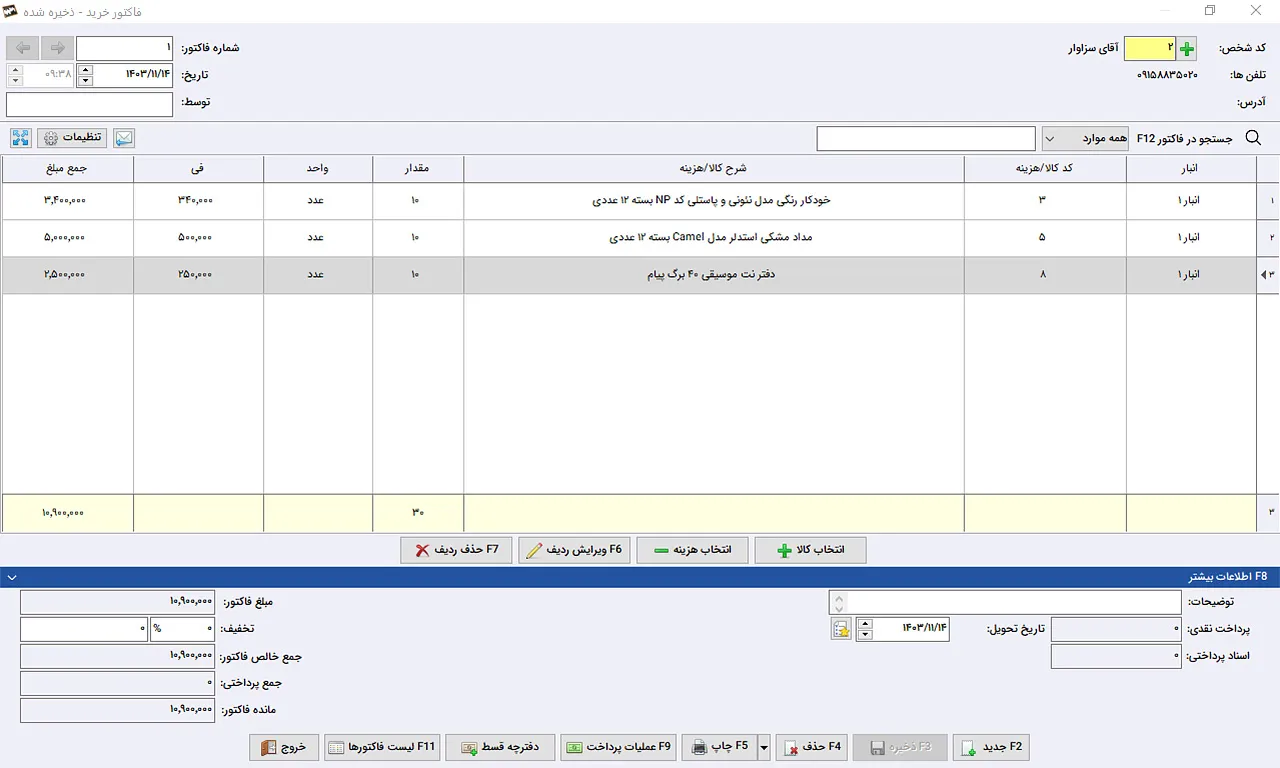Click the invoice date تاریخ spinner arrows
This screenshot has height=768, width=1280.
coord(85,75)
